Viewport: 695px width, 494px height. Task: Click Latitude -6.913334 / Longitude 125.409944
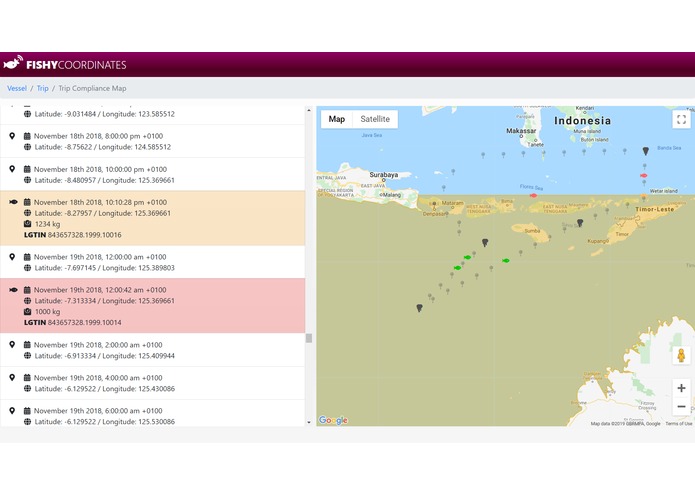point(105,355)
